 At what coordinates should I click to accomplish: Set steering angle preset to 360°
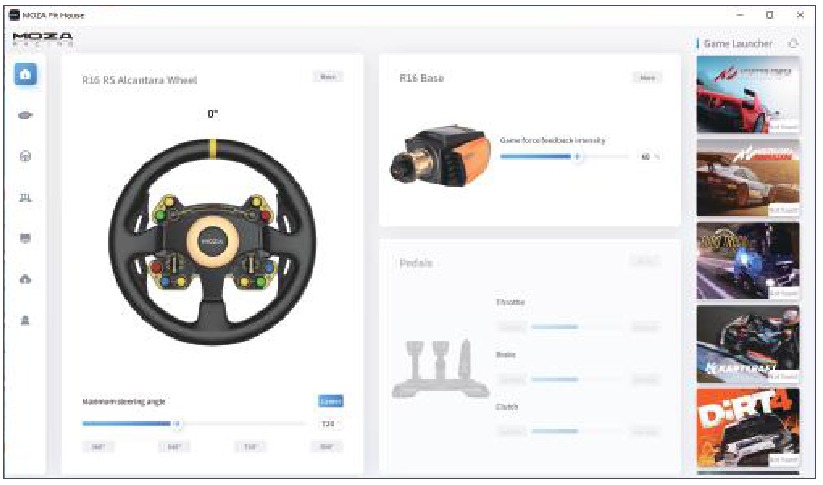[98, 447]
